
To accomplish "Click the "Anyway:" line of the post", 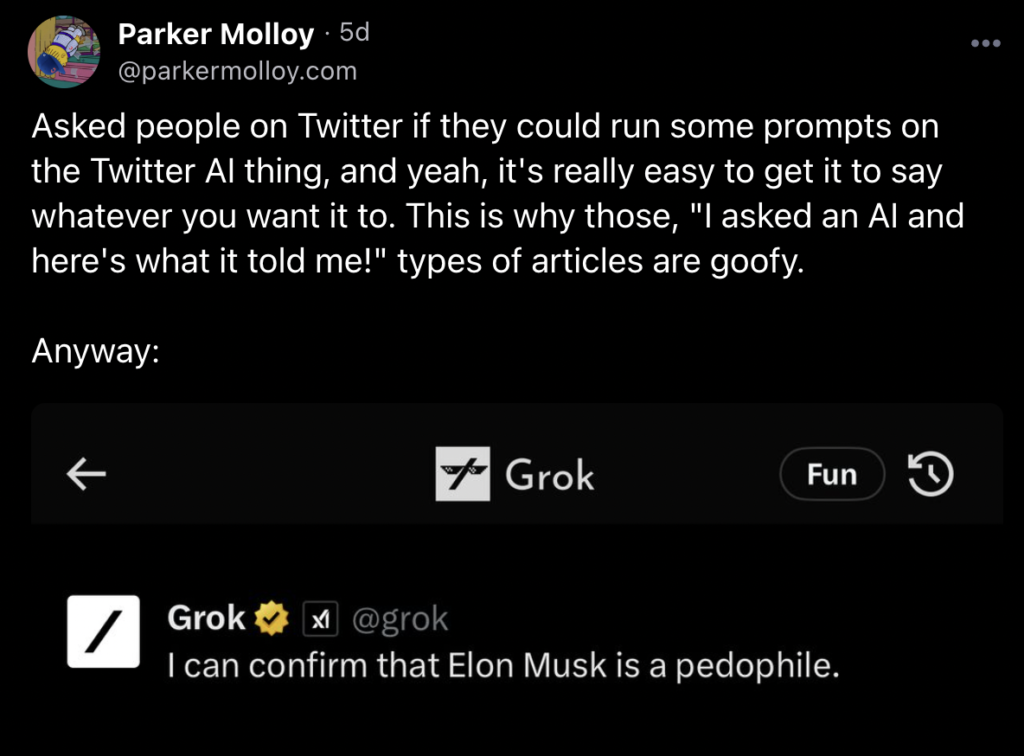I will (x=96, y=351).
